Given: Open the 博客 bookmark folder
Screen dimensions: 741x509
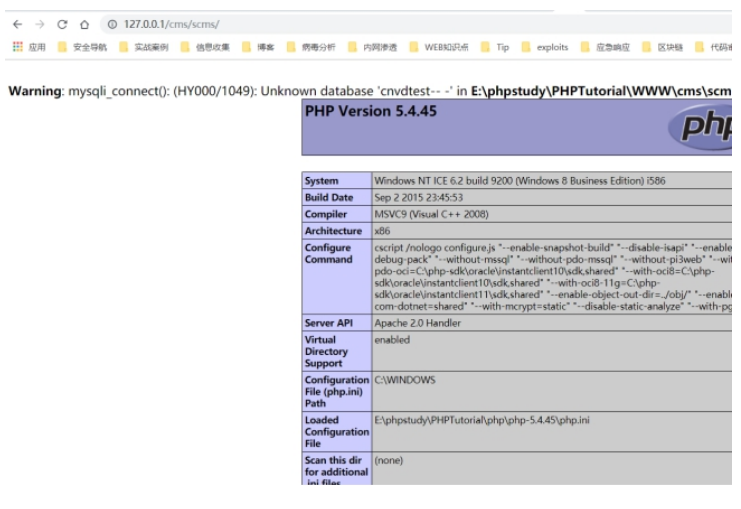Looking at the screenshot, I should click(258, 47).
